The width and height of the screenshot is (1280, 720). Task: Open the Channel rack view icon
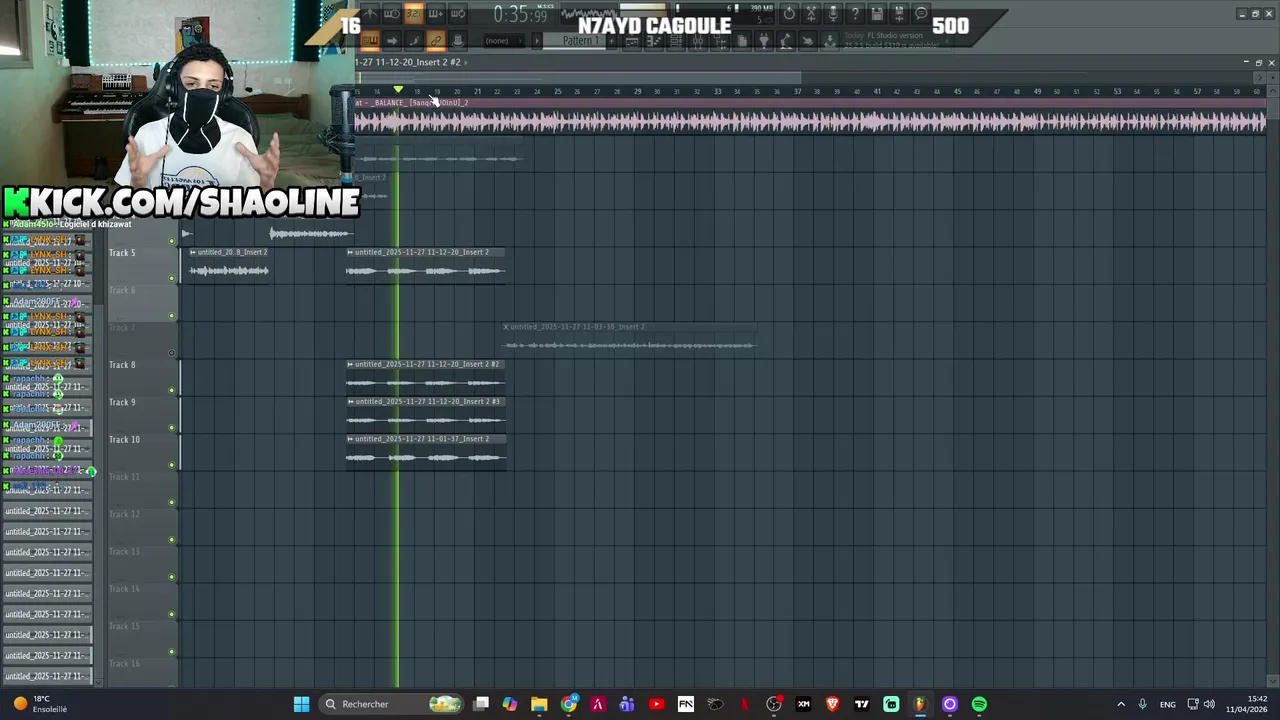tap(676, 41)
